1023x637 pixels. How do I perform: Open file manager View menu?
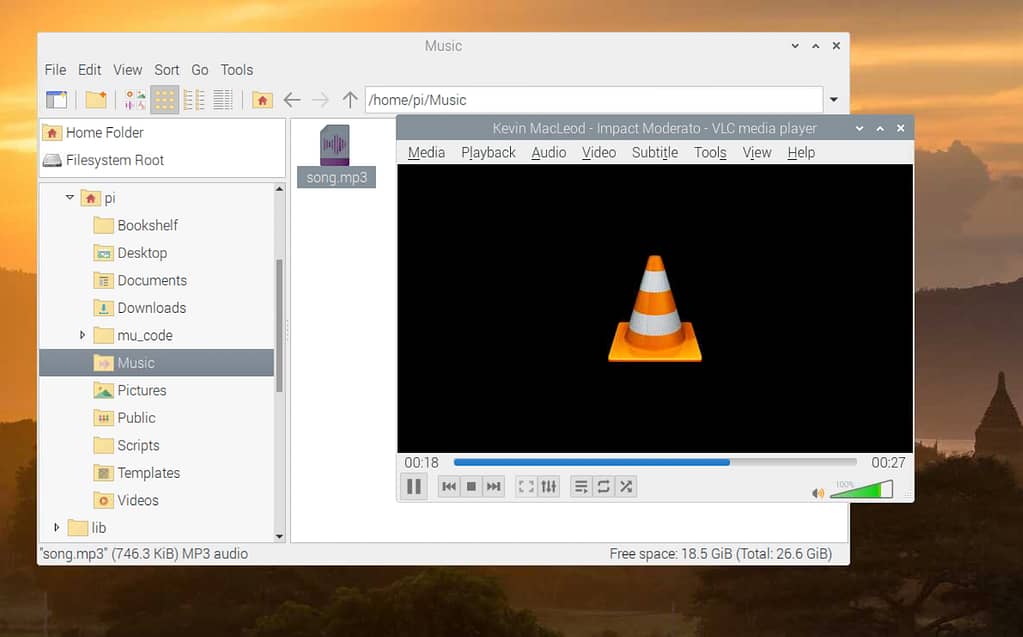coord(127,70)
